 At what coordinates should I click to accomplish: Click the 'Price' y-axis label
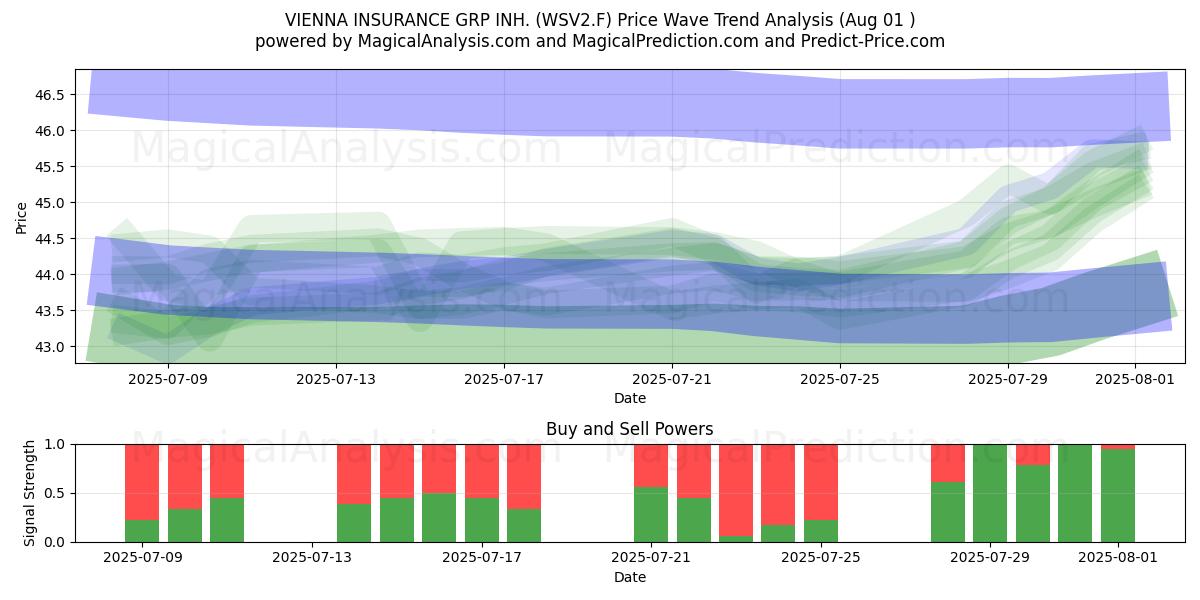click(21, 217)
